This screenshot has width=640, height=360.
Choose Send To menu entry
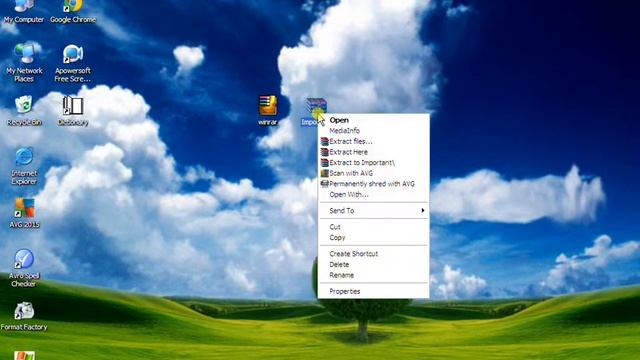pyautogui.click(x=373, y=211)
